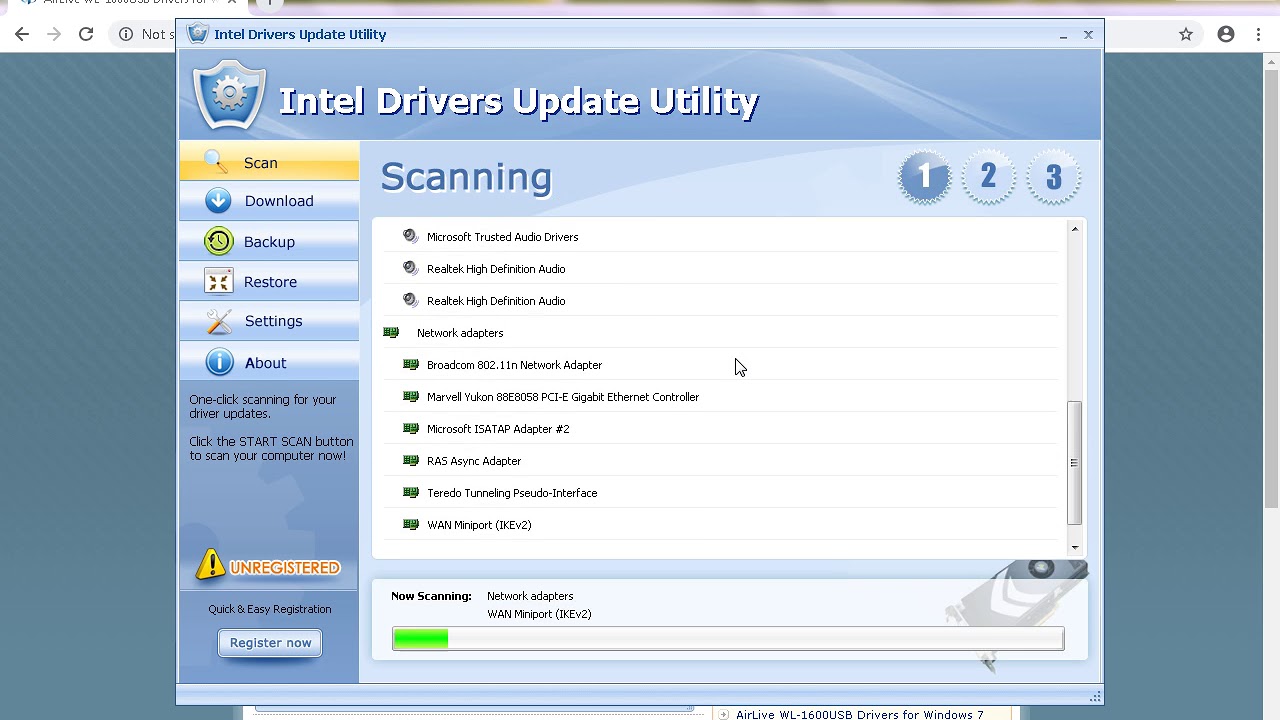Viewport: 1280px width, 720px height.
Task: Click icon beside Teredo Tunneling Pseudo-Interface
Action: [410, 493]
